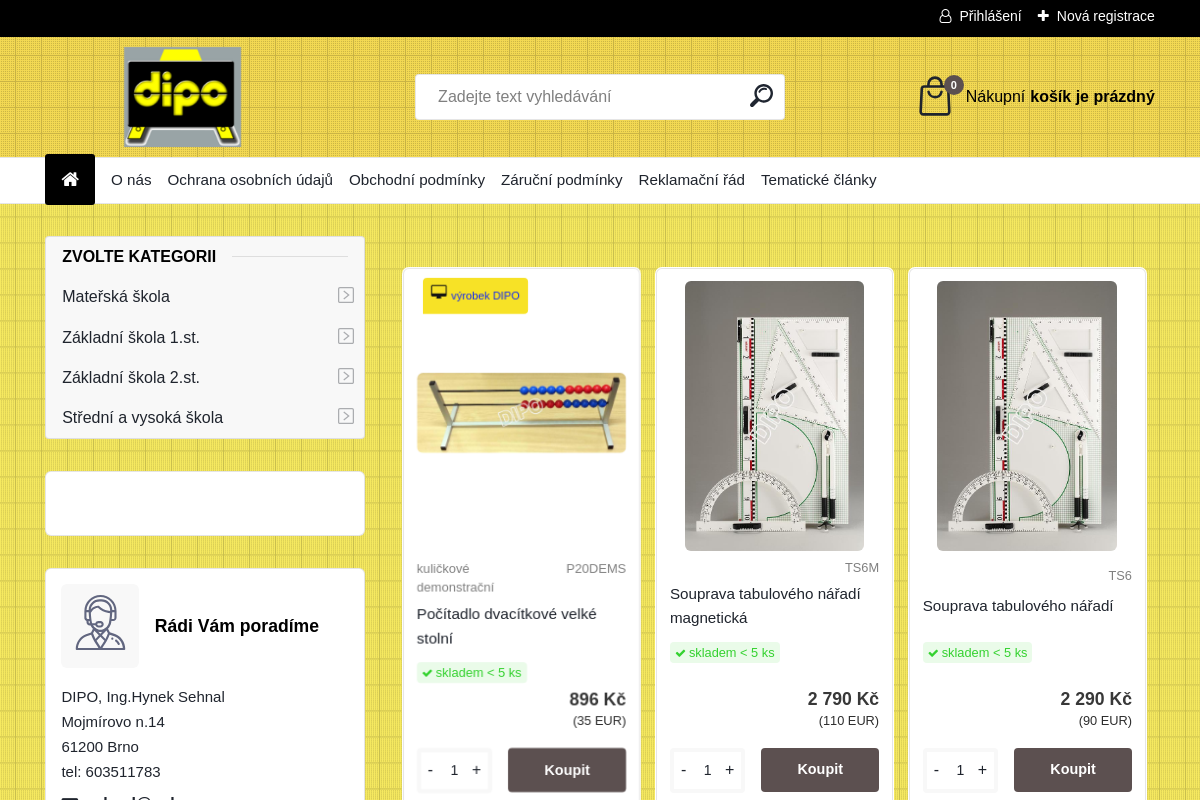Expand the Základní škola 1.st. category arrow
This screenshot has width=1200, height=800.
(346, 336)
